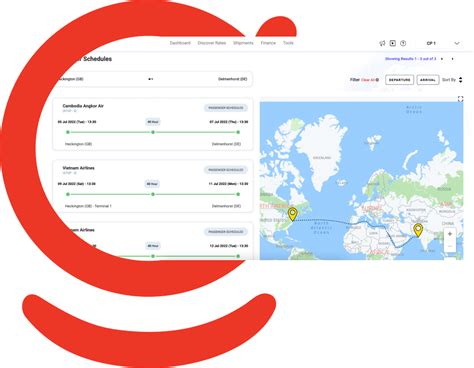Edit the Delmenhorst (DE) destination field

click(x=233, y=79)
